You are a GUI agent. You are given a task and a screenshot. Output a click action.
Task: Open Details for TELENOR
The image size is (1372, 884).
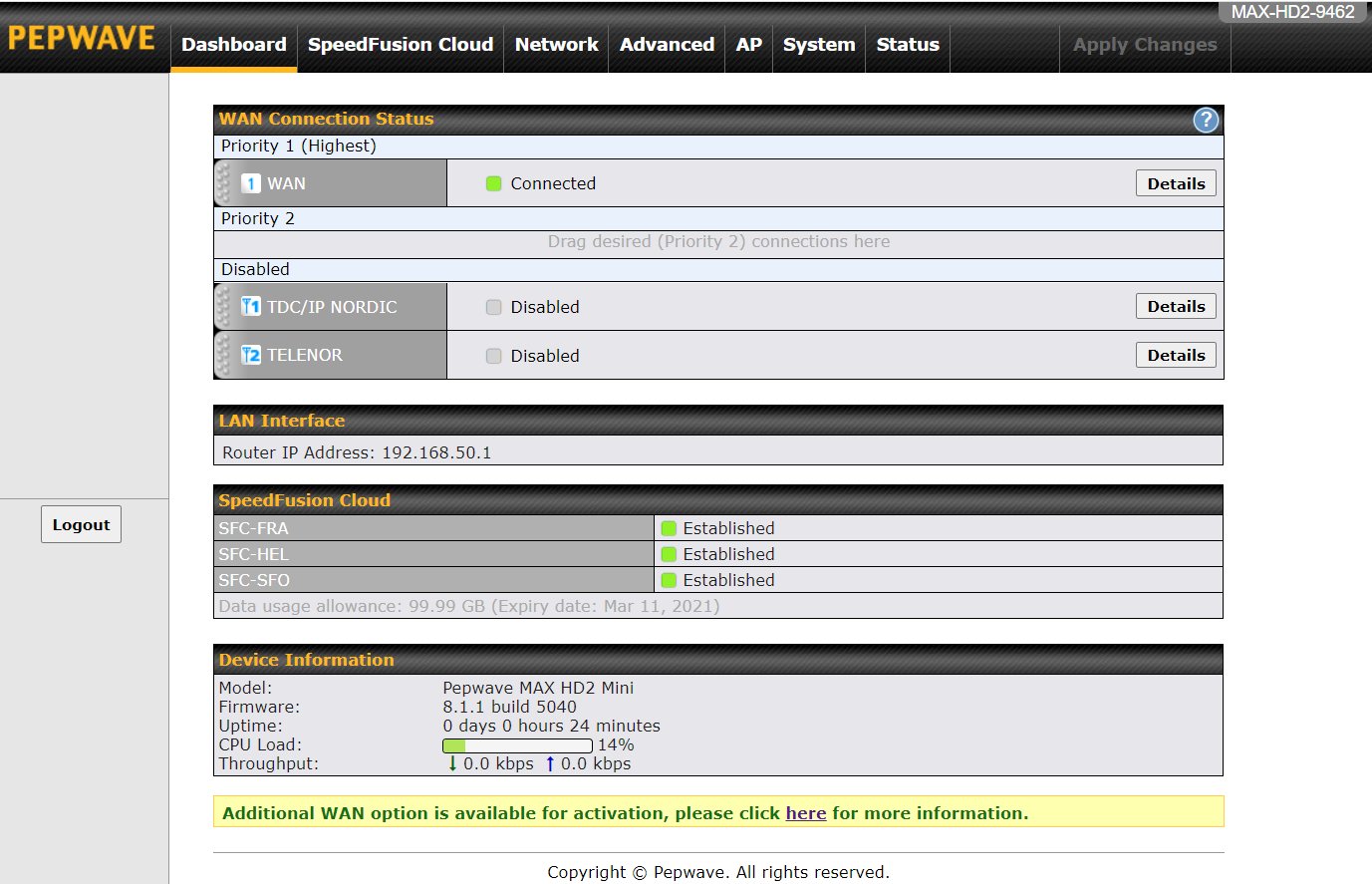pyautogui.click(x=1176, y=355)
